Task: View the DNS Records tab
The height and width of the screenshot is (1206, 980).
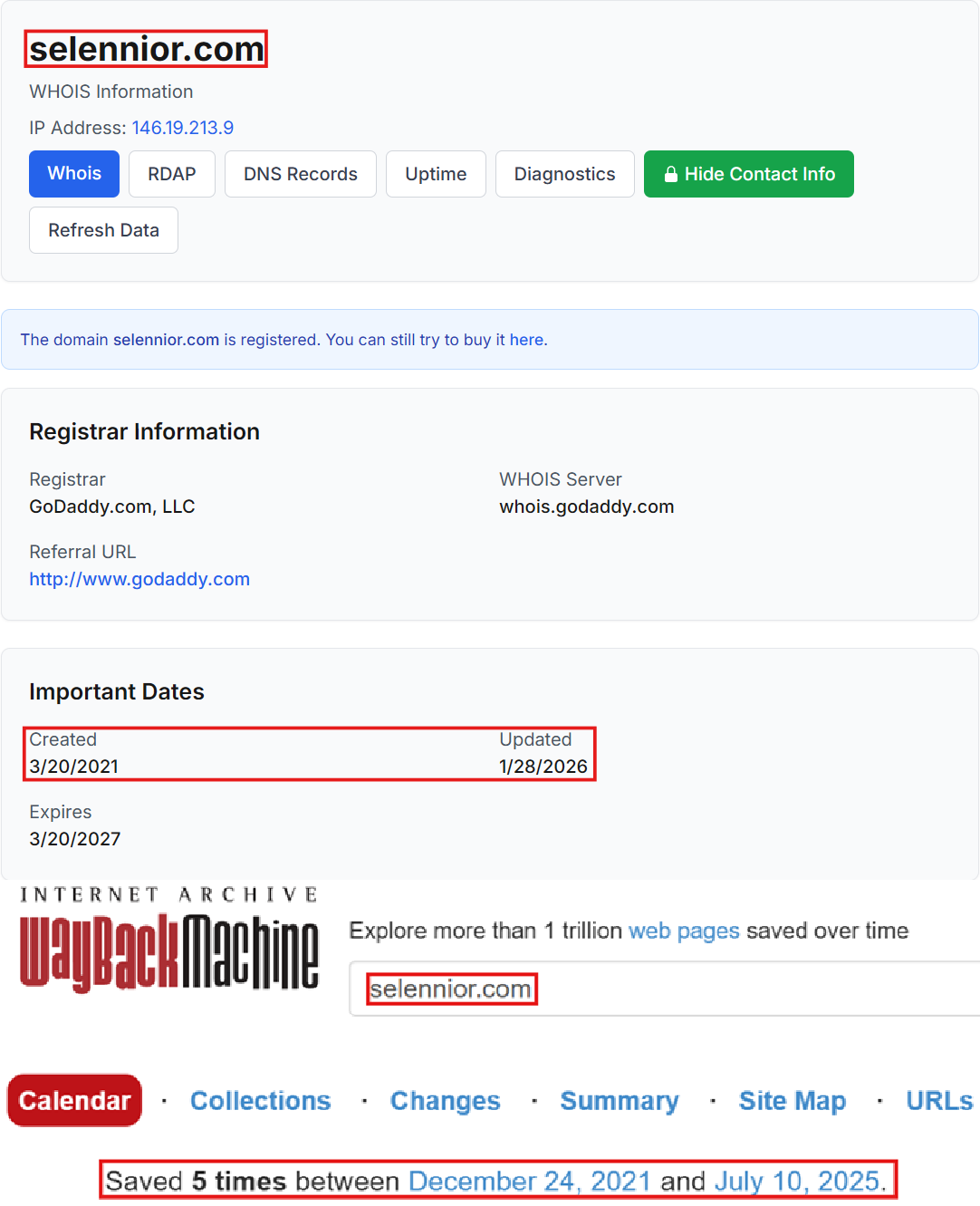Action: (301, 174)
